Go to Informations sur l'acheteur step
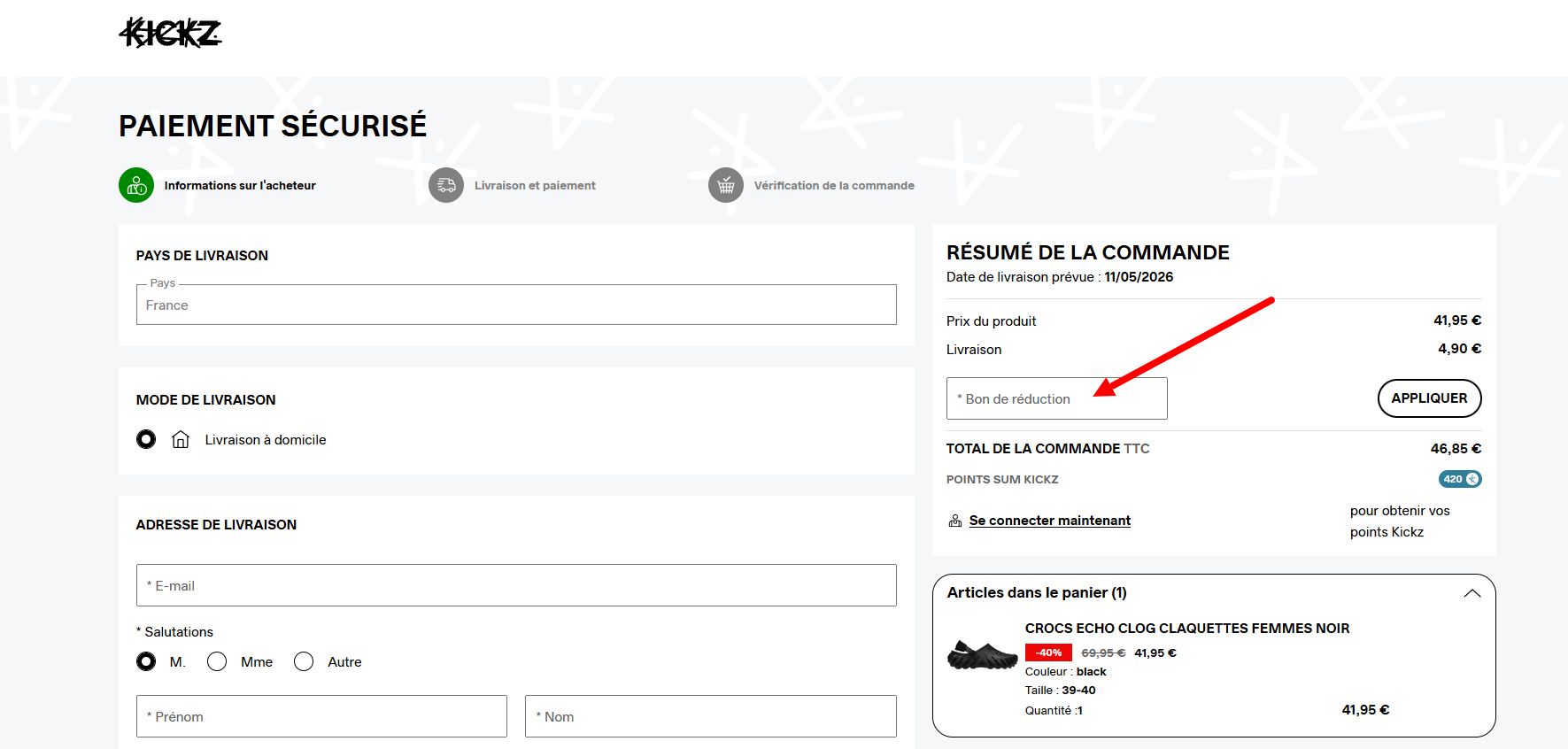 (240, 185)
